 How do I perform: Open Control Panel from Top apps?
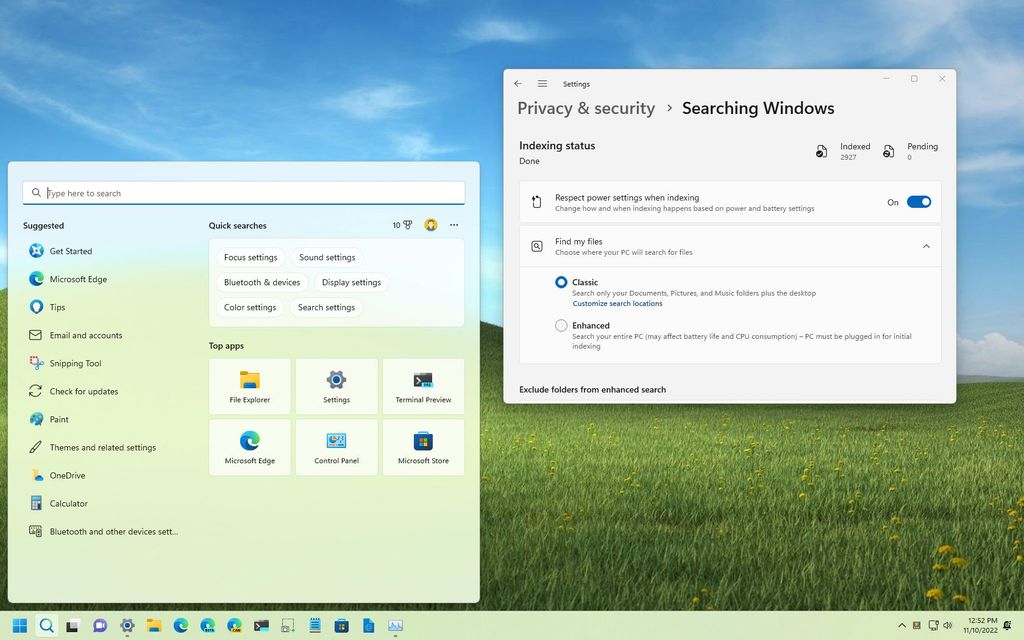click(x=336, y=446)
